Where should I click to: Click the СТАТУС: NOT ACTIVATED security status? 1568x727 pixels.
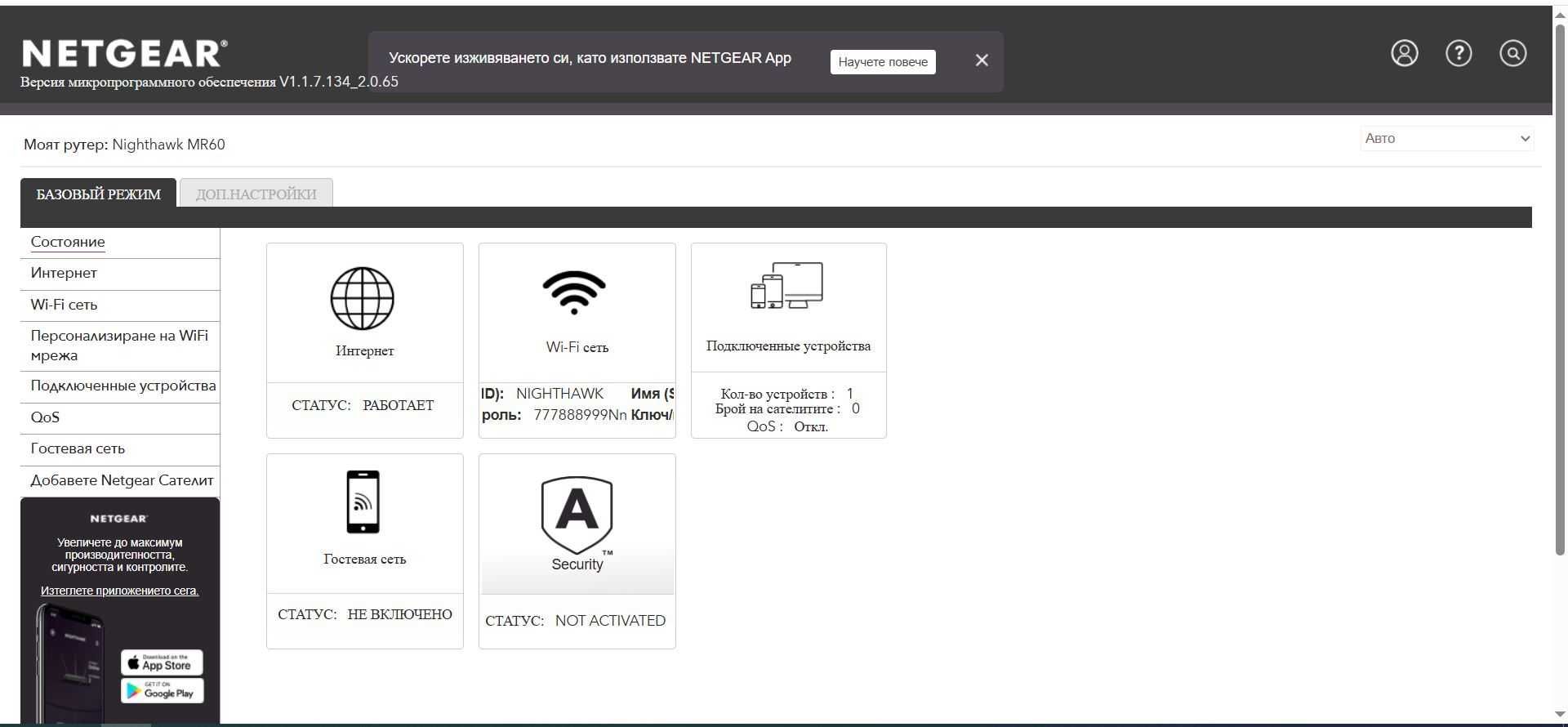[x=575, y=621]
